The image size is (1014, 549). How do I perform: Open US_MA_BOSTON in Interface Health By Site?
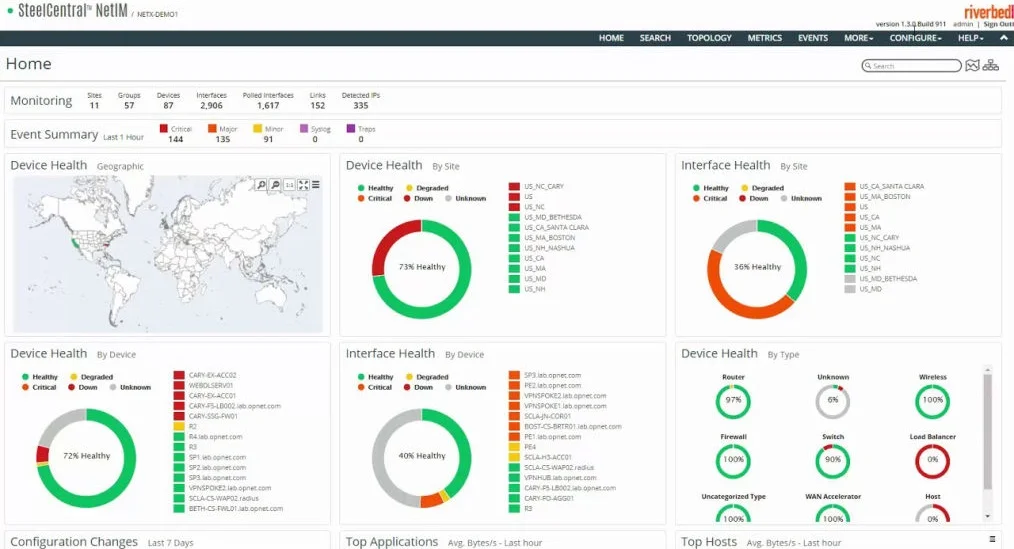coord(884,197)
